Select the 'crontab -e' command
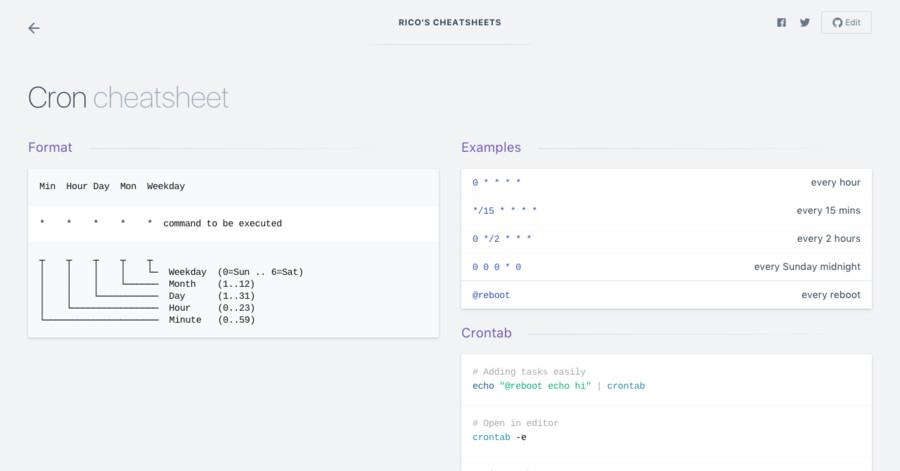900x471 pixels. 499,437
